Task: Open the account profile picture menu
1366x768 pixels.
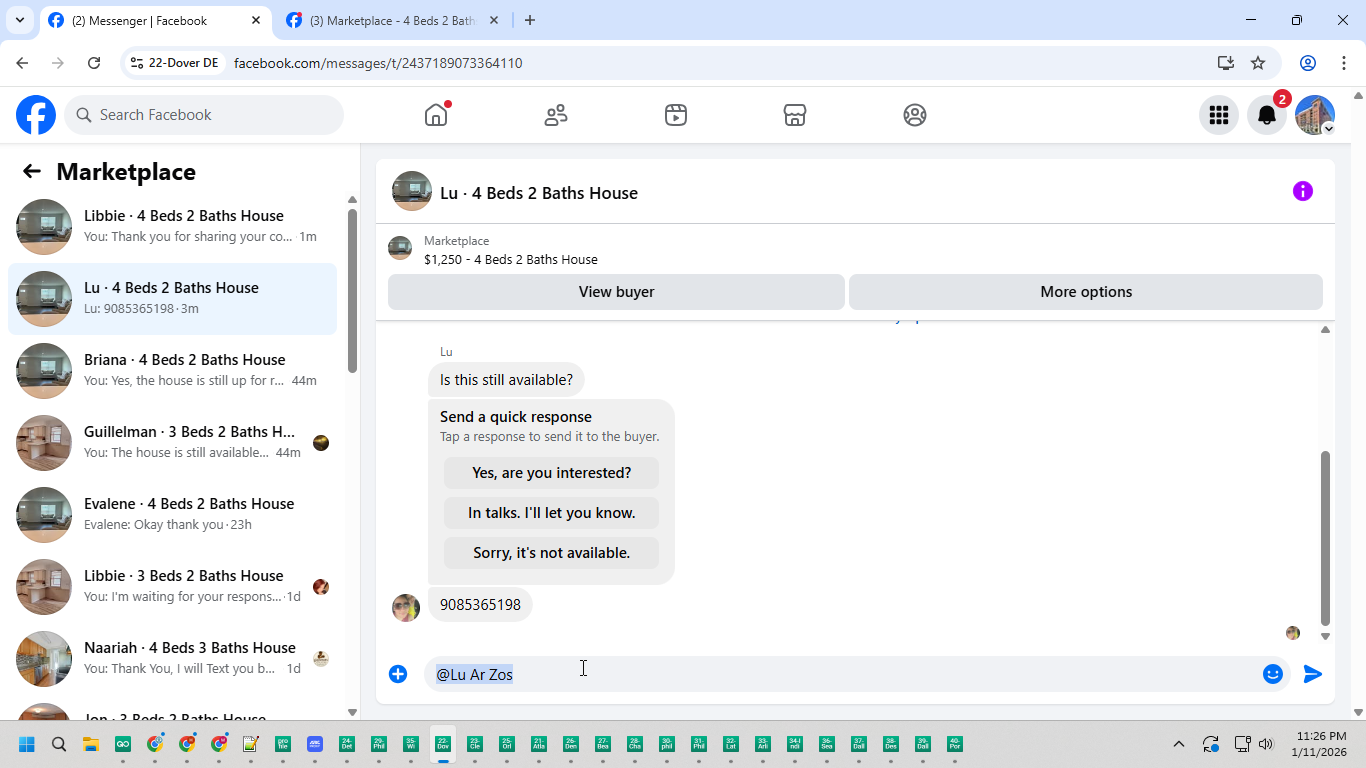Action: 1315,115
